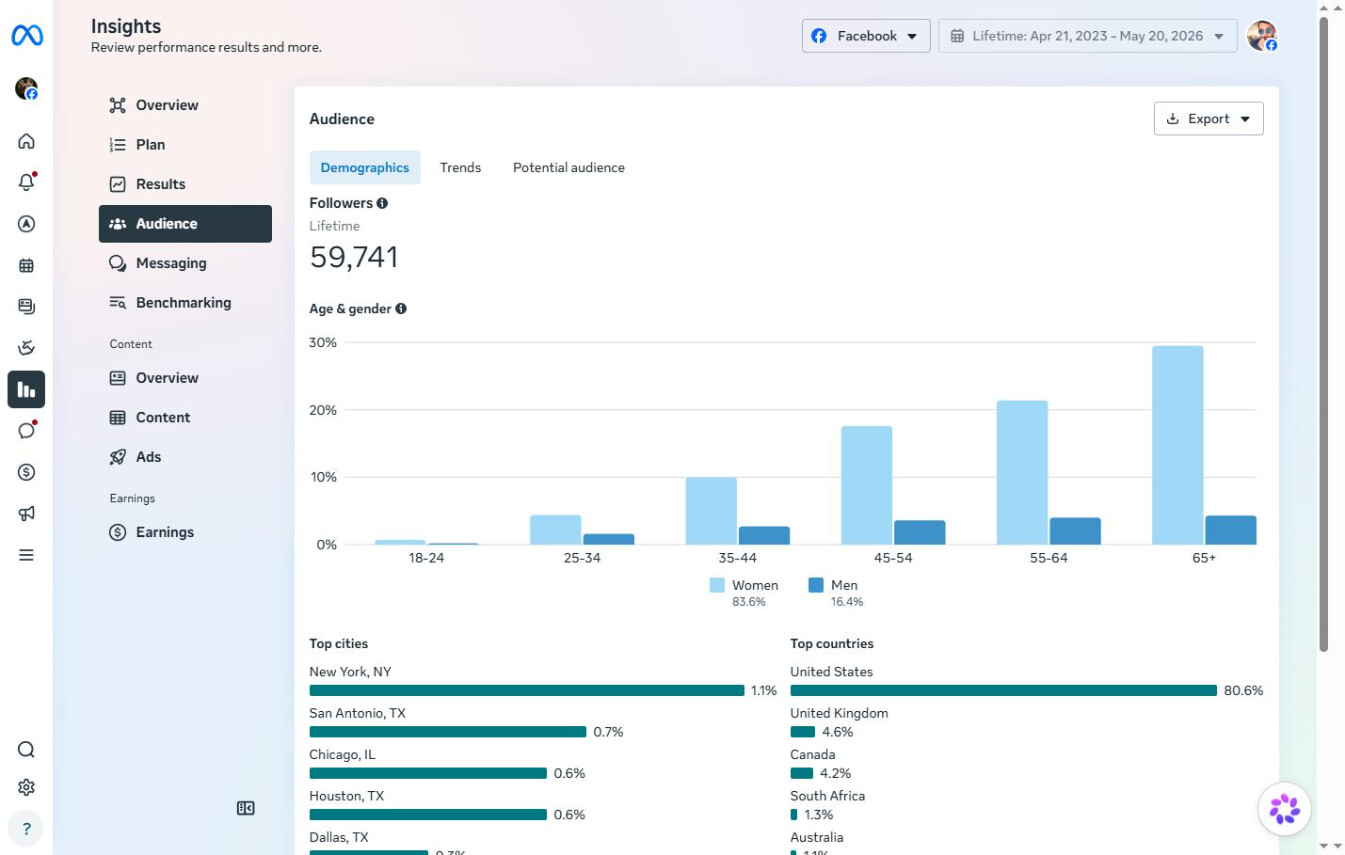Go to Benchmarking in the sidebar

[185, 303]
